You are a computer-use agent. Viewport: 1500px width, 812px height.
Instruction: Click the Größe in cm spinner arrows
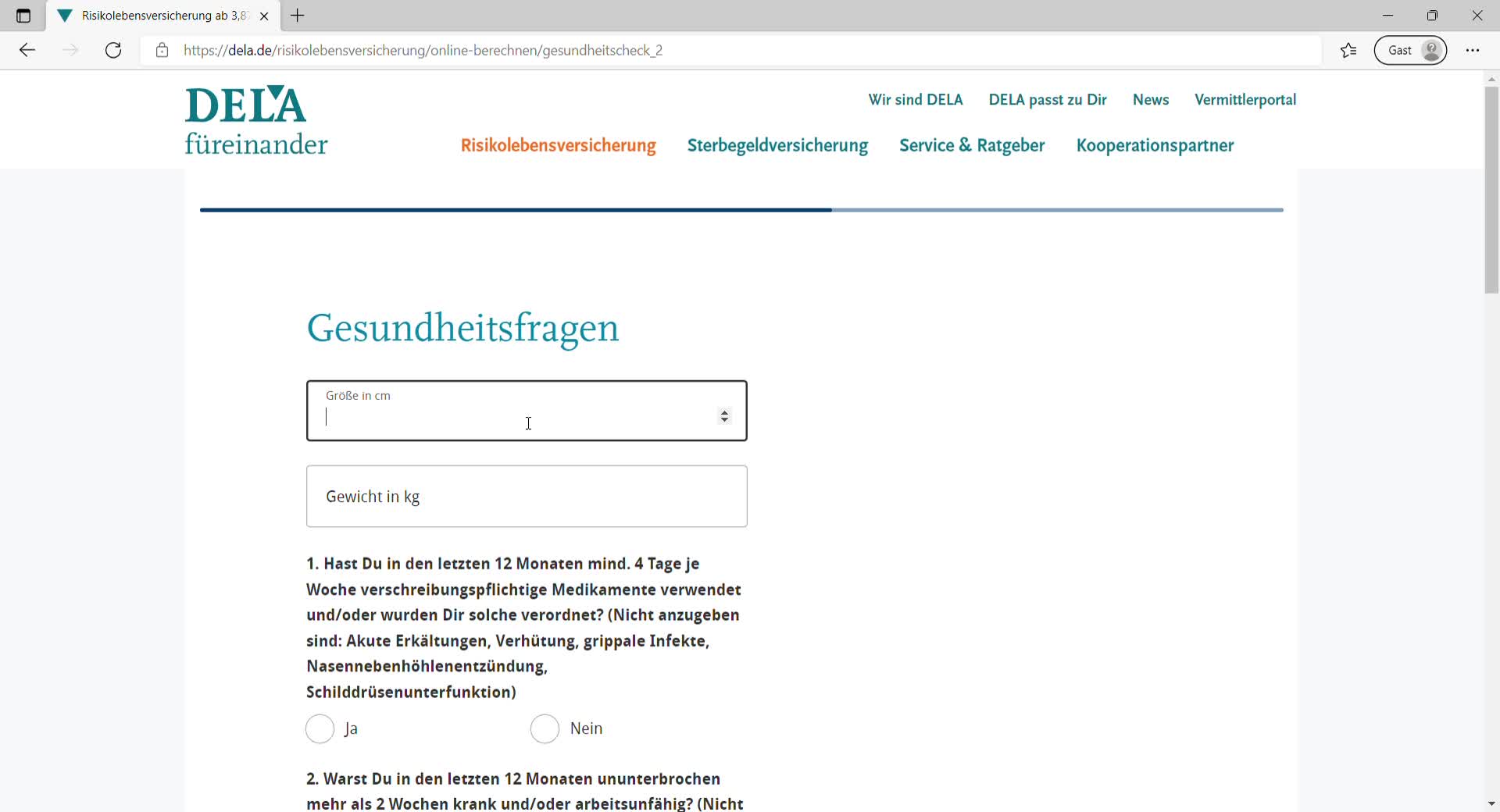tap(724, 416)
